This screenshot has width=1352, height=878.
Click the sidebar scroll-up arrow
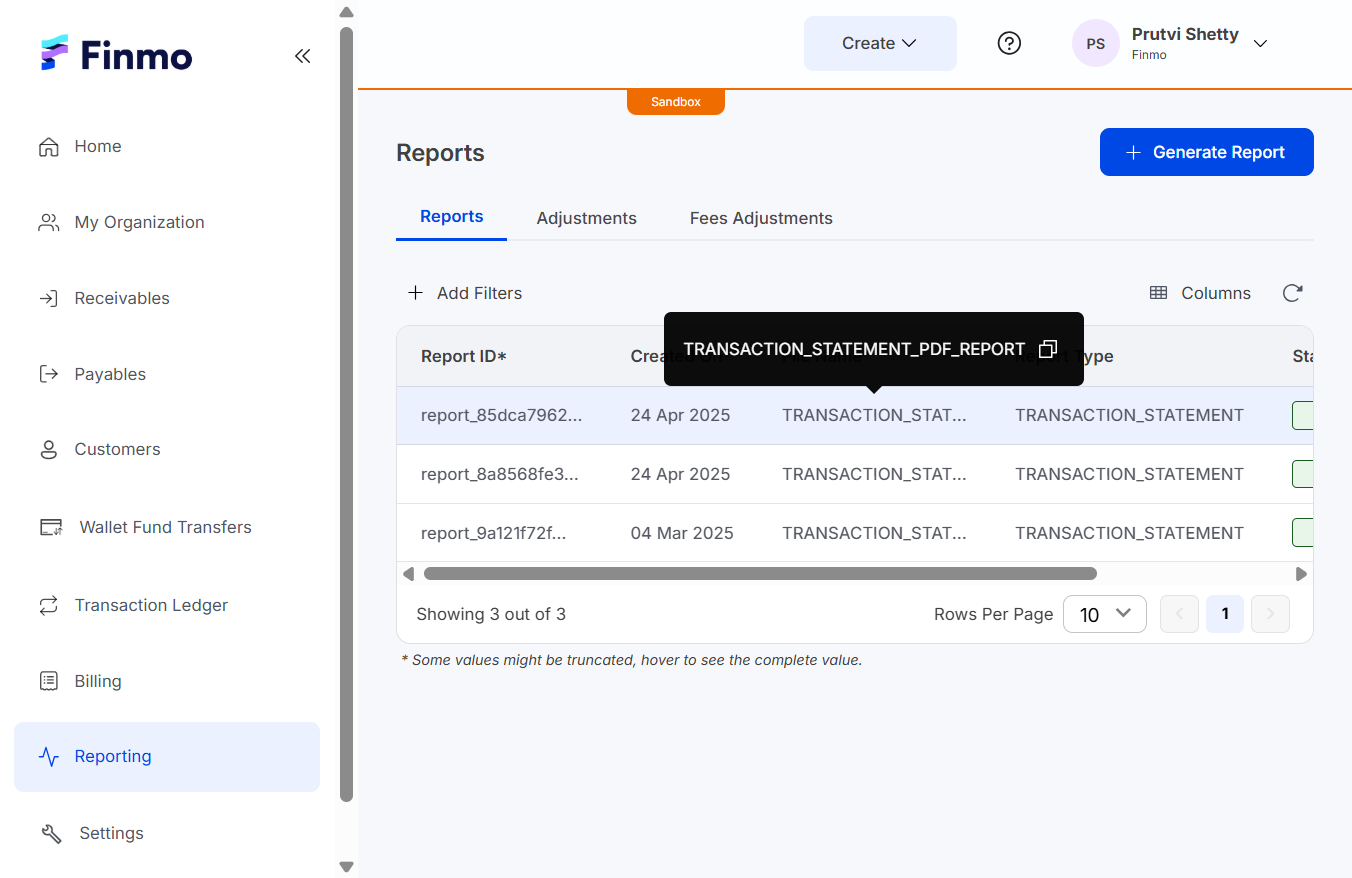347,13
